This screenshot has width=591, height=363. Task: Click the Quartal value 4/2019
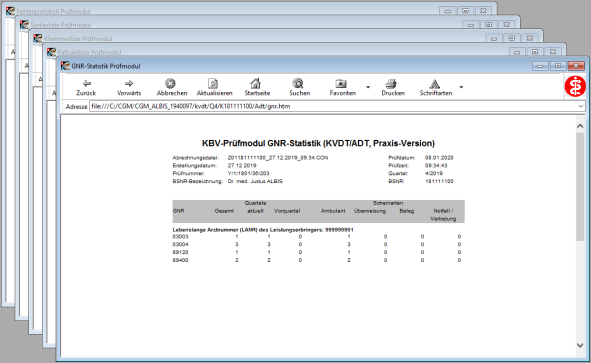(x=434, y=173)
